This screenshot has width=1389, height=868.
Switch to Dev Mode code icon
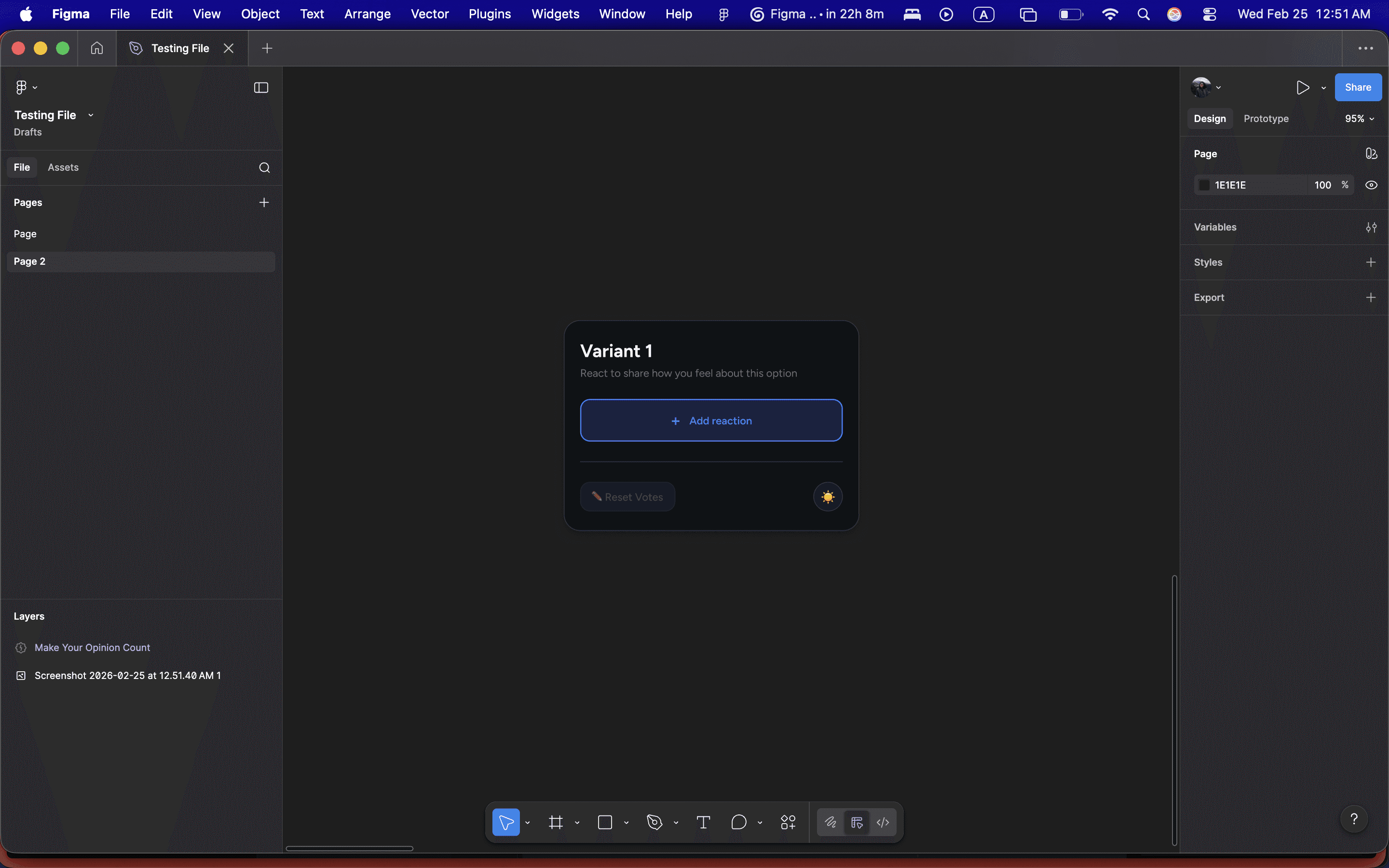click(883, 822)
